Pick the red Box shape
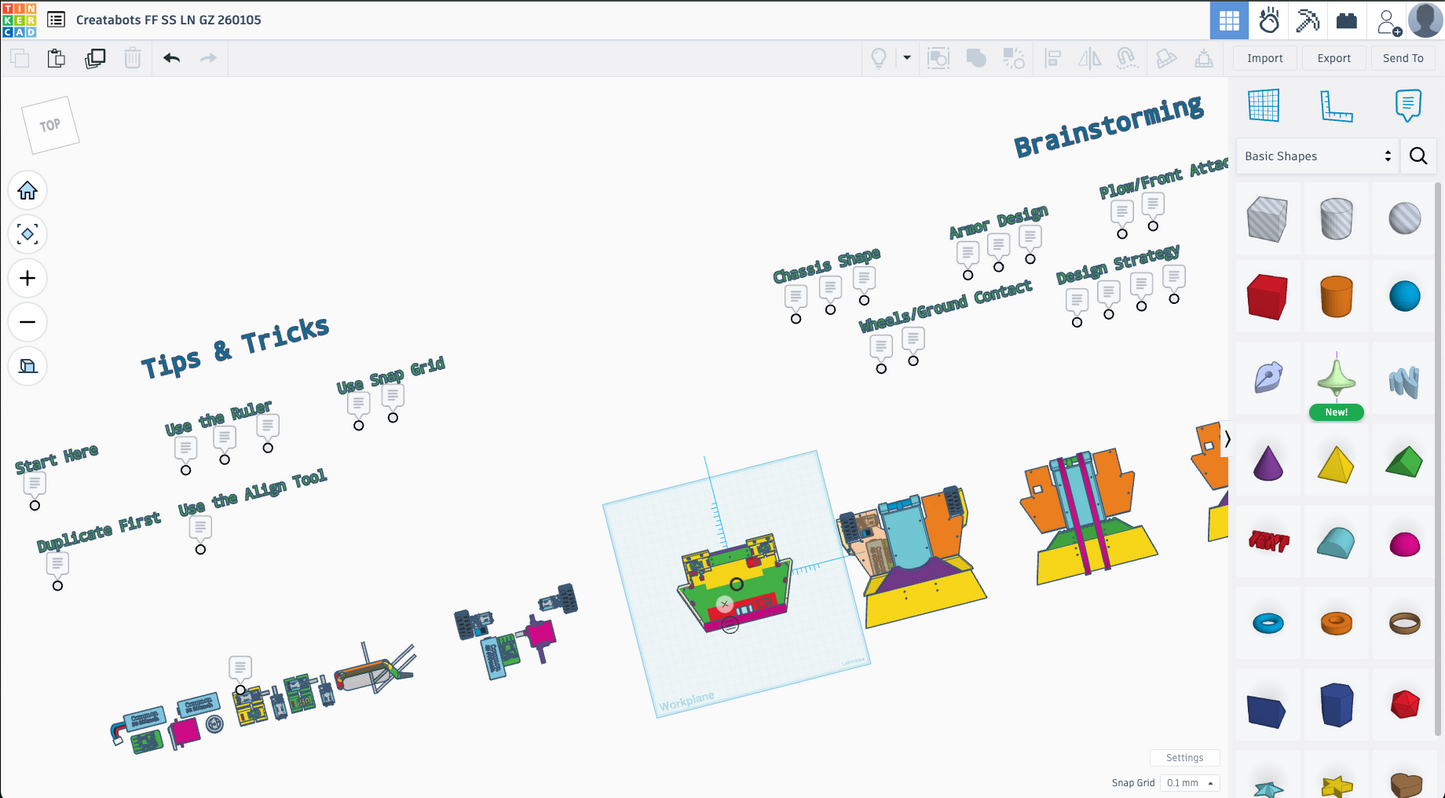1445x798 pixels. 1267,297
